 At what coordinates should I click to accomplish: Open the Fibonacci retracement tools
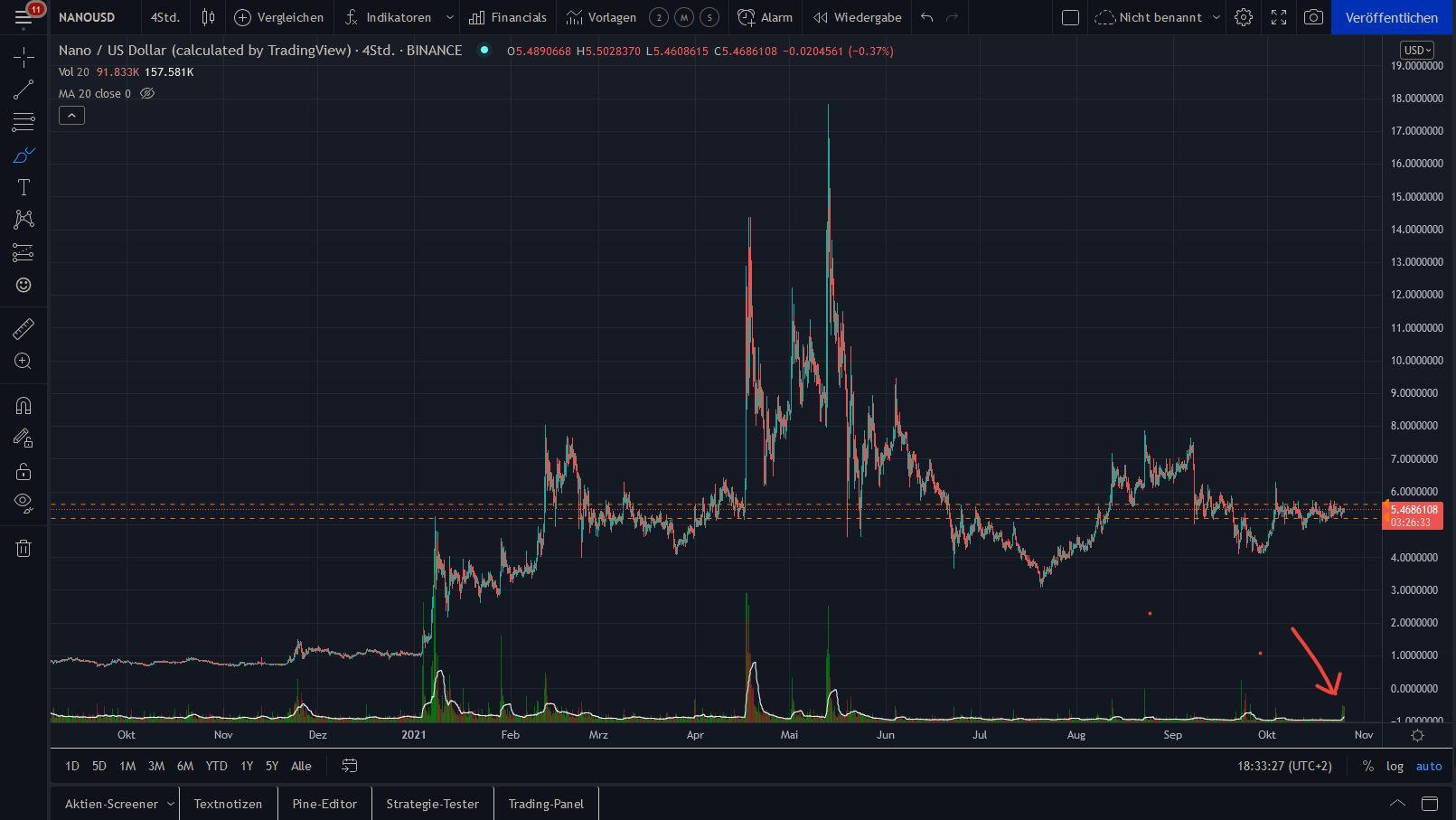pos(23,122)
